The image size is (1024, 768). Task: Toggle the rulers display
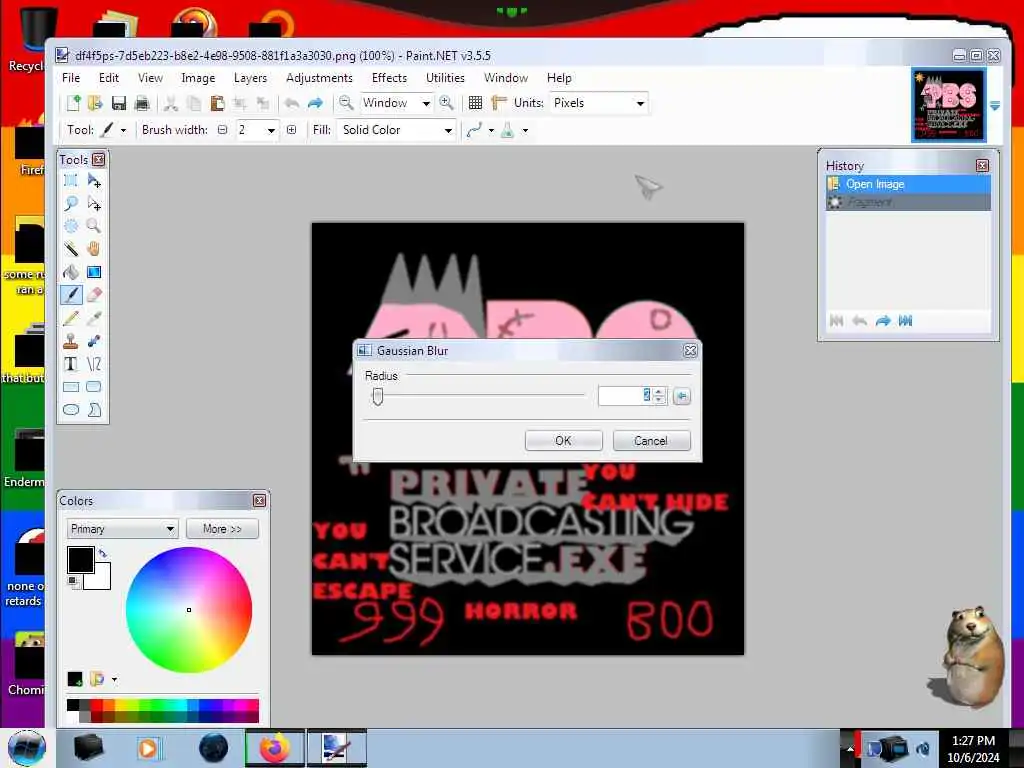pos(499,103)
